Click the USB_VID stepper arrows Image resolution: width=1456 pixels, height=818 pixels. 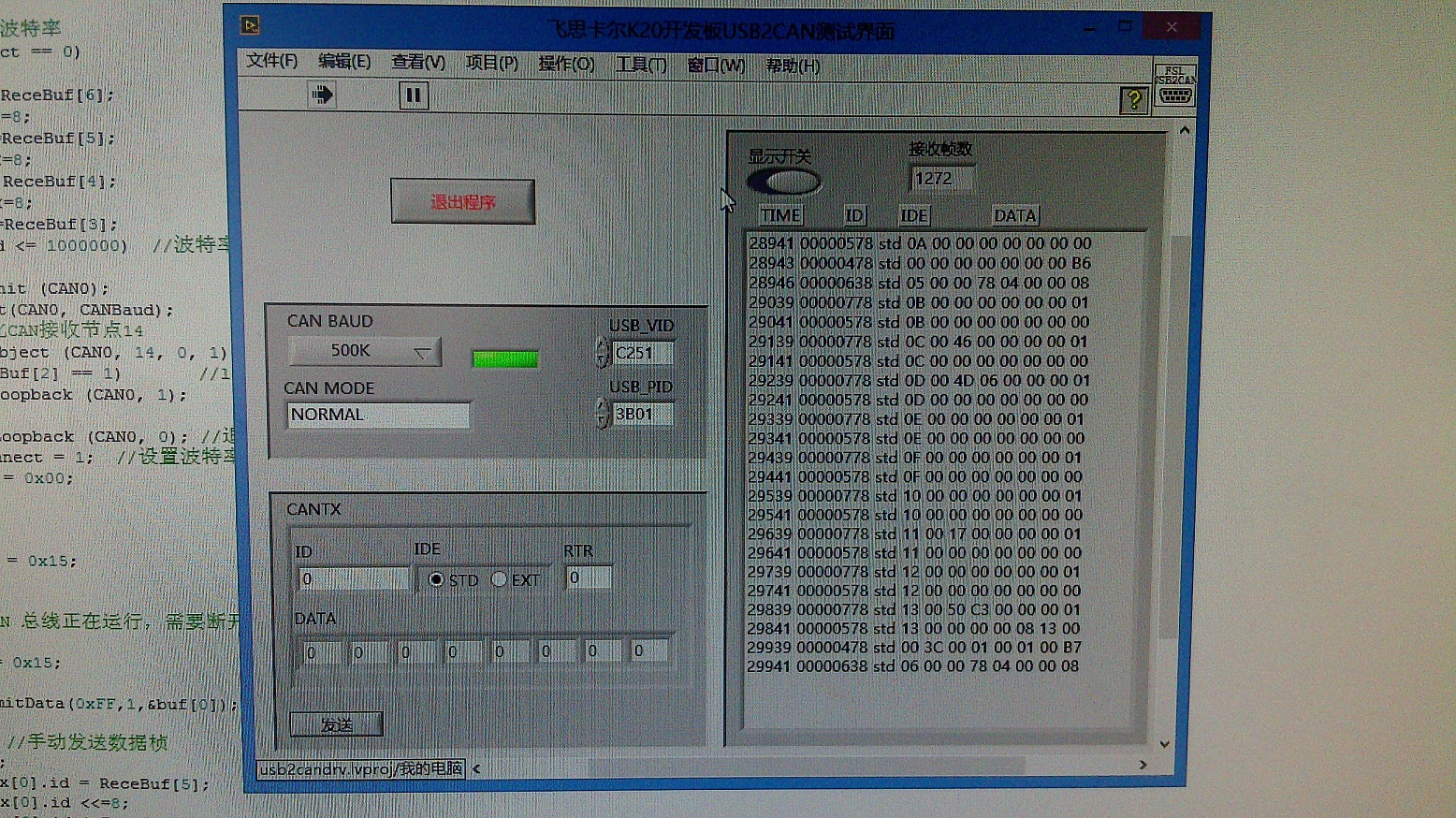click(602, 353)
